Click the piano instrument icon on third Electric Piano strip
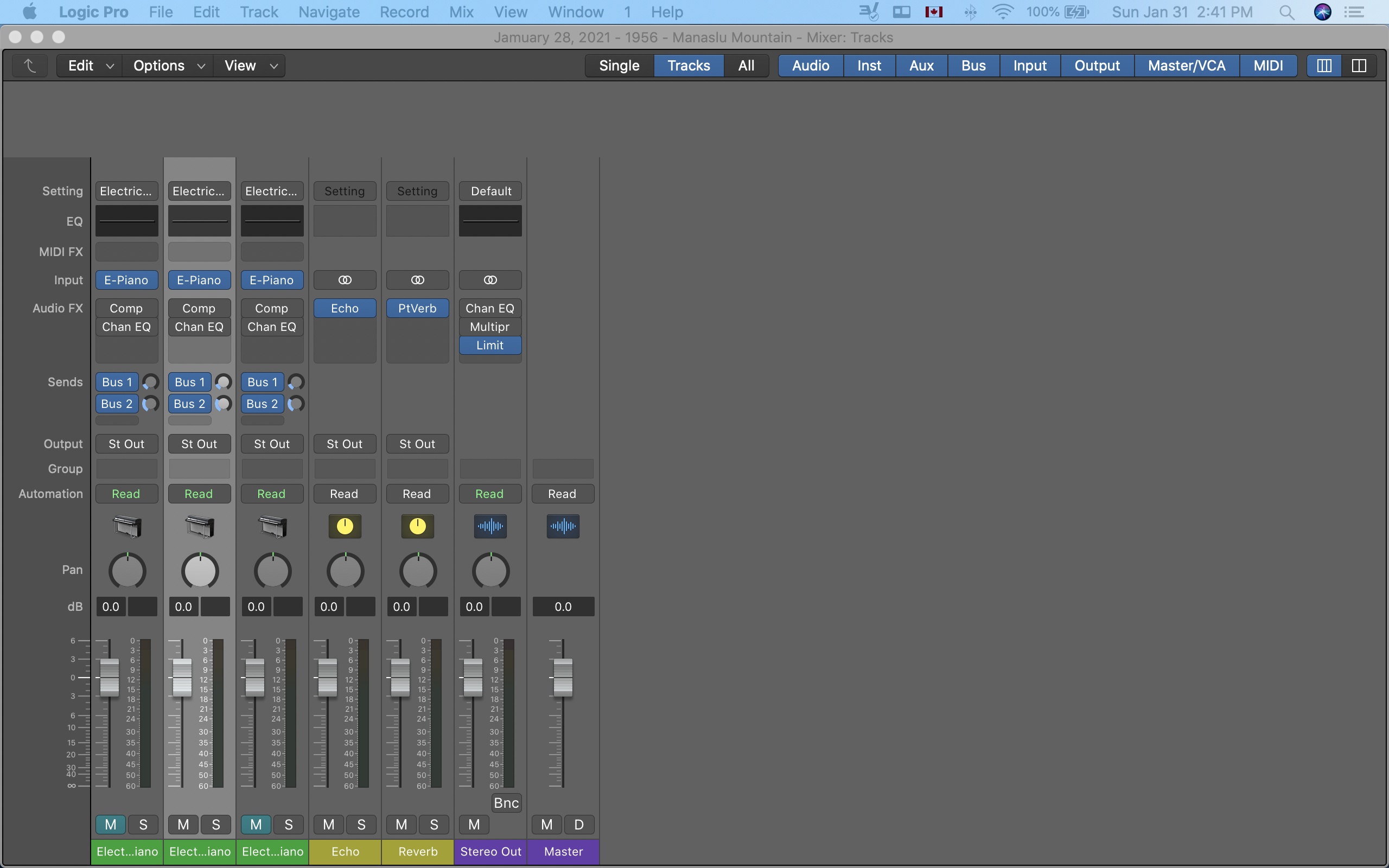This screenshot has height=868, width=1389. click(x=272, y=526)
